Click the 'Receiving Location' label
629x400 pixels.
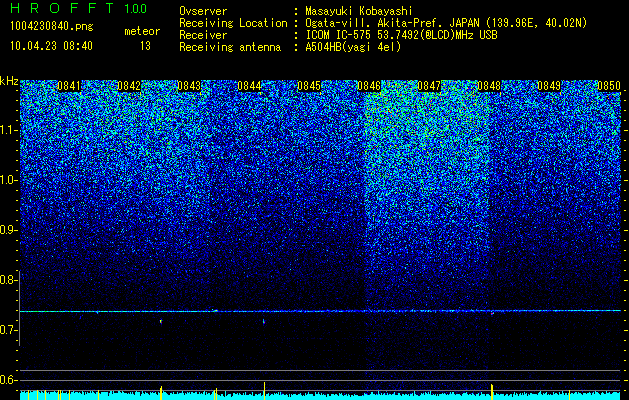point(233,23)
